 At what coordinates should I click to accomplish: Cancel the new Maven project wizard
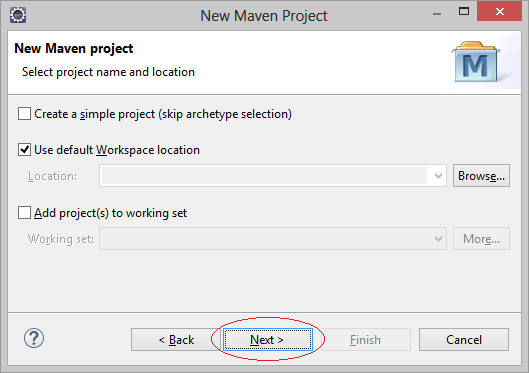click(464, 340)
